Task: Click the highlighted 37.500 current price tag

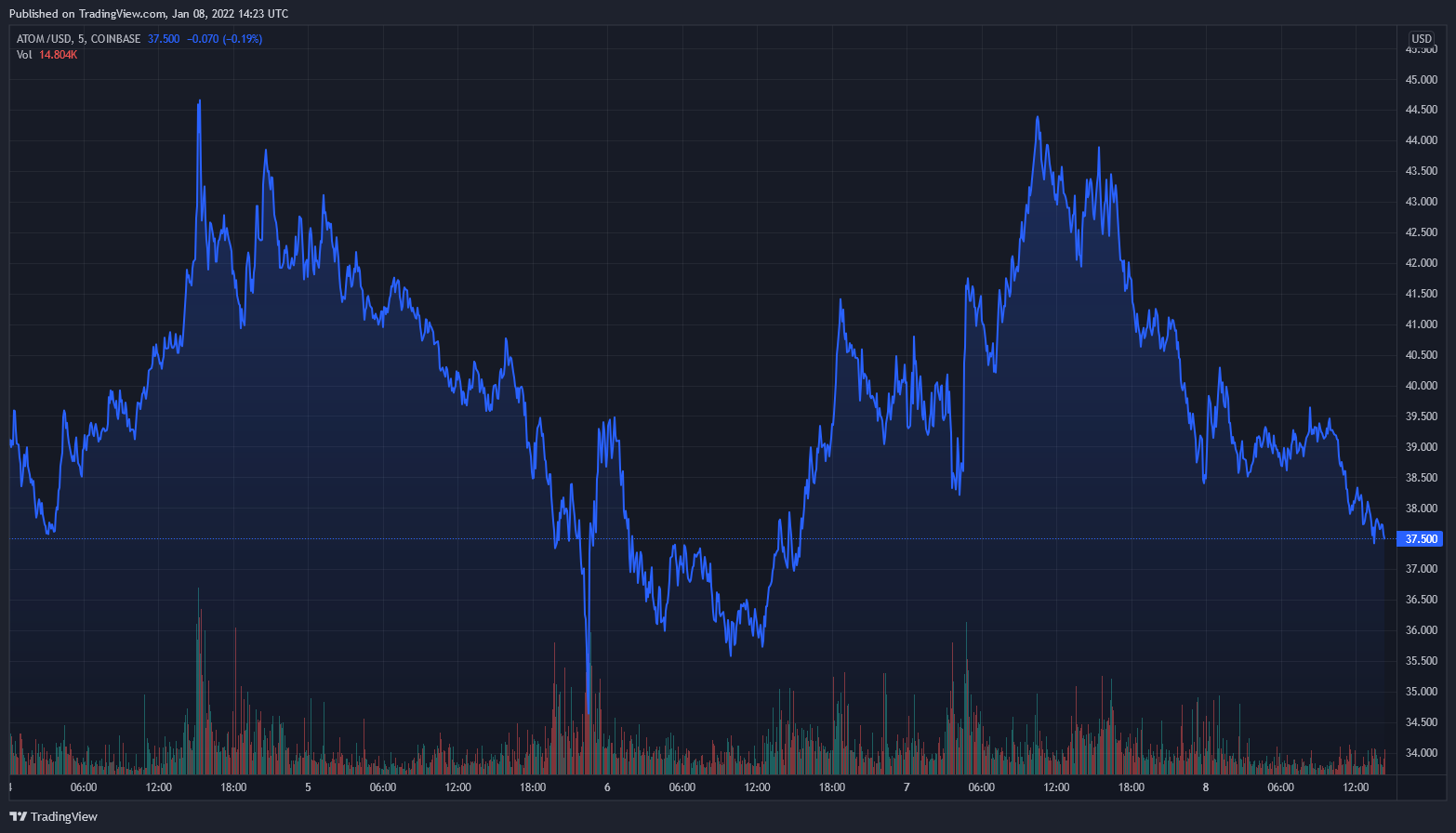Action: pos(1422,539)
